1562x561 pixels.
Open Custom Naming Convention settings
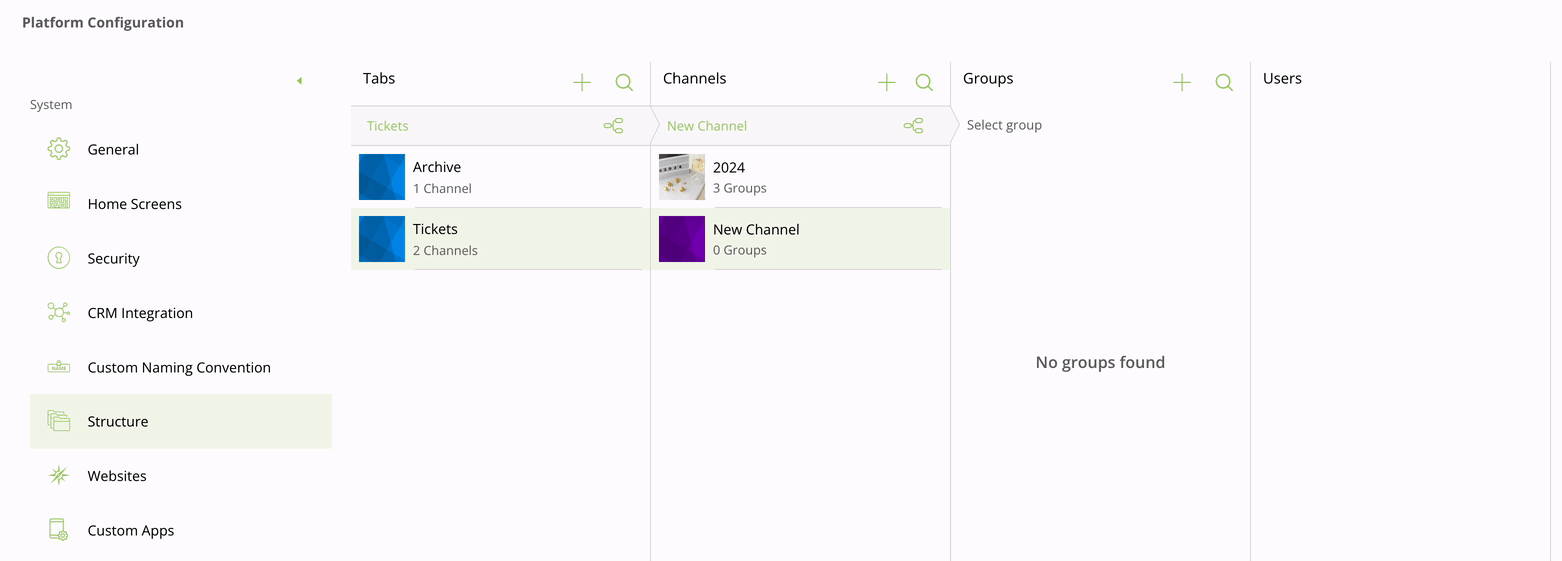[179, 368]
